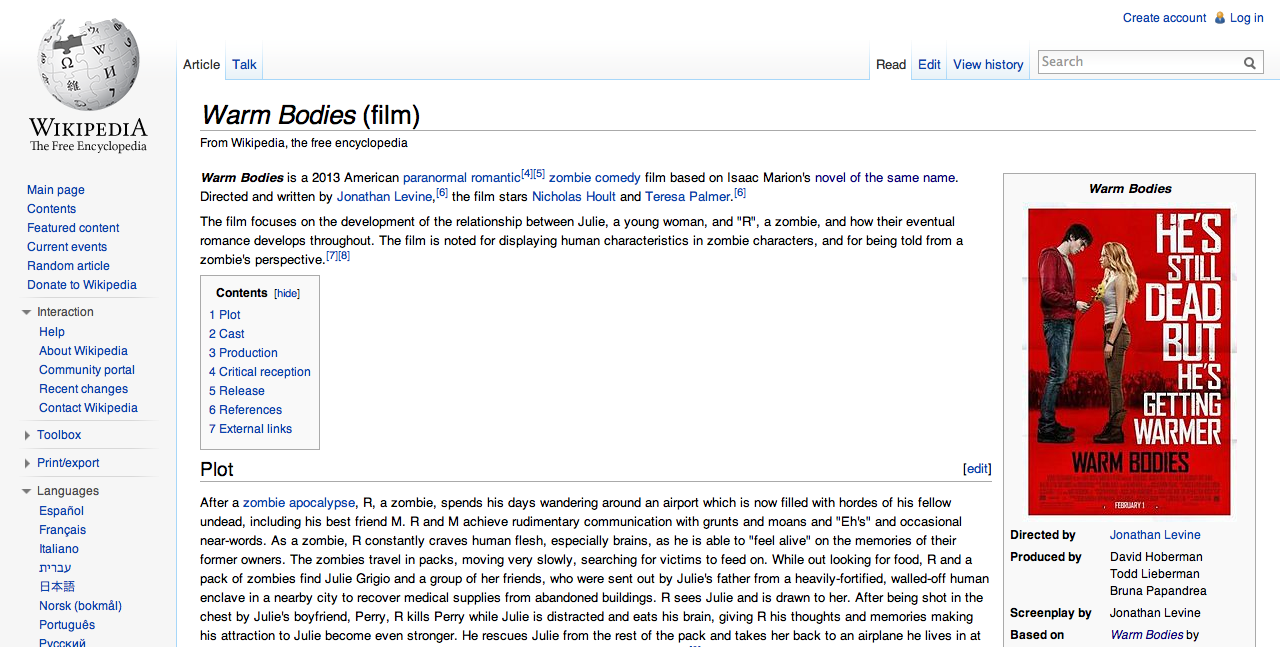Open novel of the same name link

[x=885, y=178]
